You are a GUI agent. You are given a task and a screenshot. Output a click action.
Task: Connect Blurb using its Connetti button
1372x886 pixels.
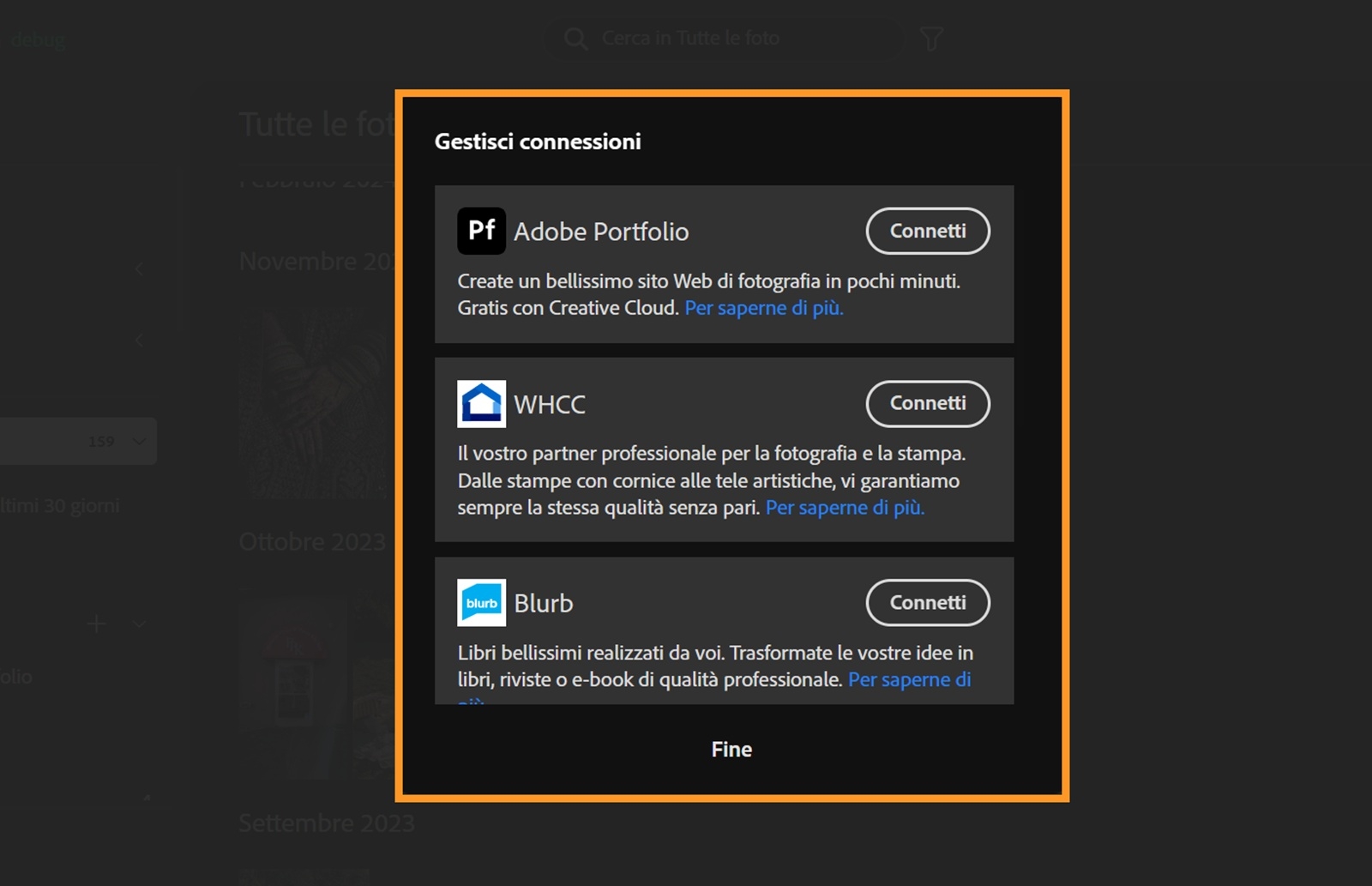click(x=928, y=602)
